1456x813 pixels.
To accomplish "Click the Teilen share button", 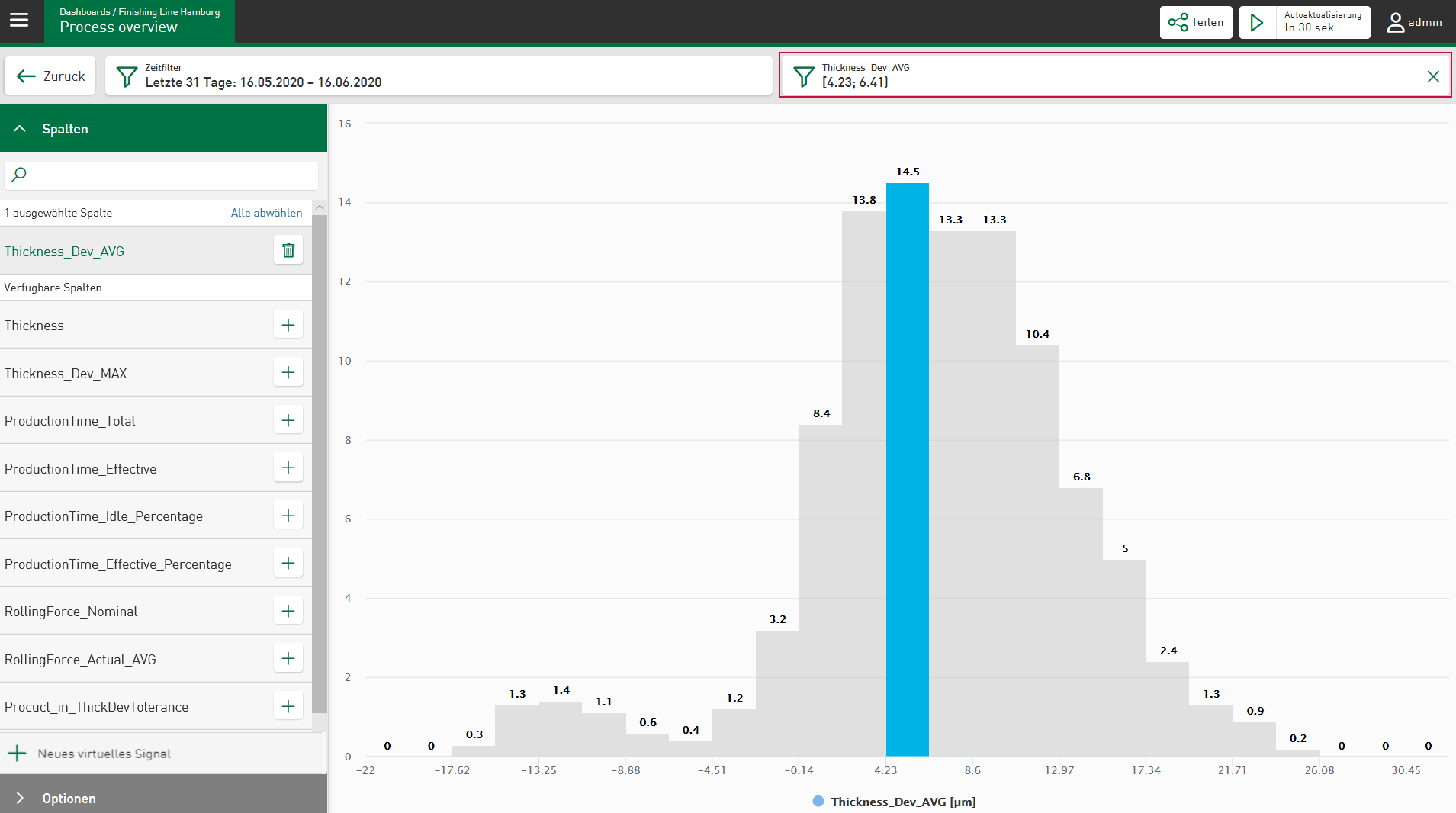I will pyautogui.click(x=1195, y=22).
